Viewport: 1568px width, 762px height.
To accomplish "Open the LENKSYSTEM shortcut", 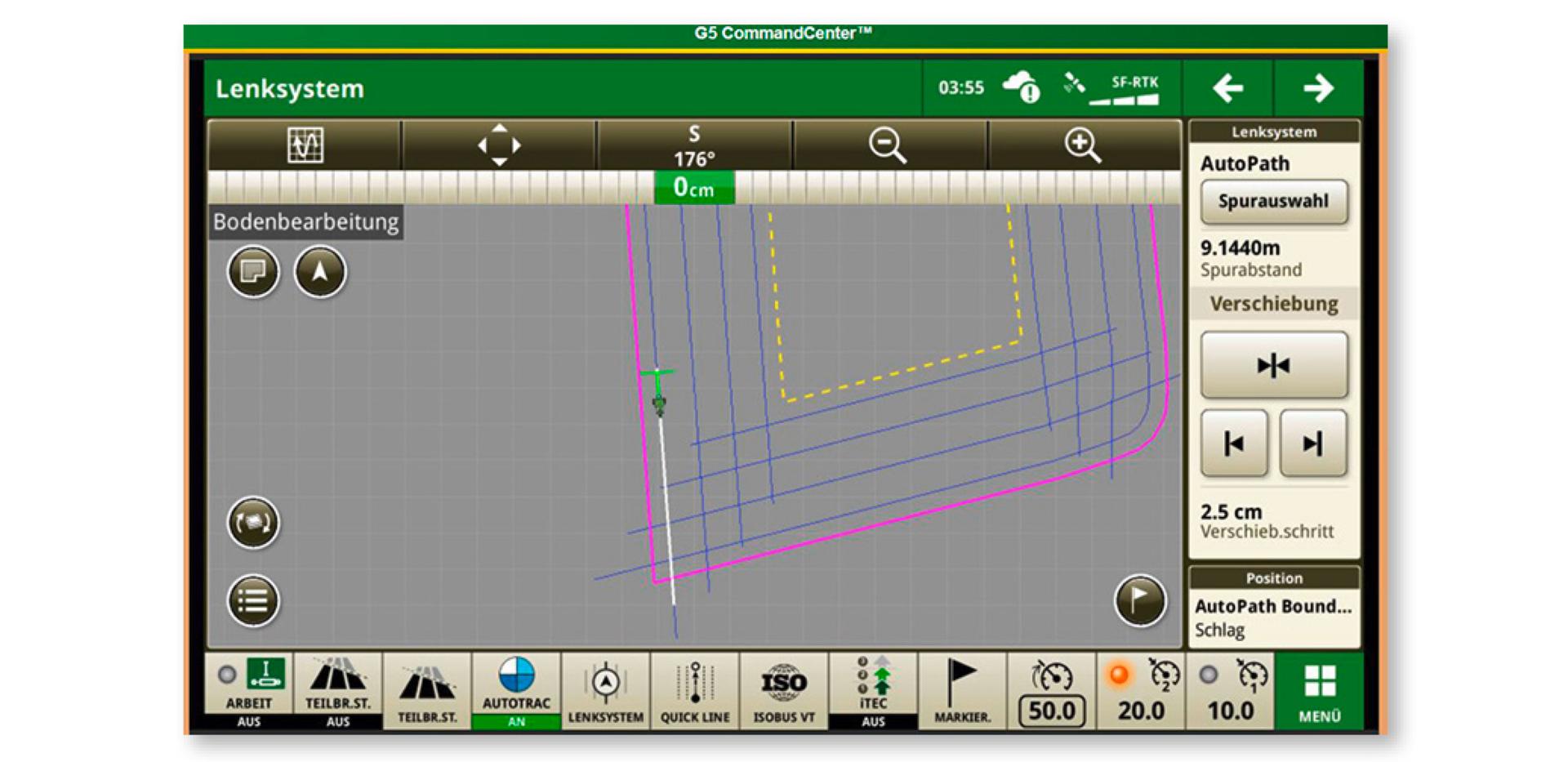I will [x=606, y=691].
